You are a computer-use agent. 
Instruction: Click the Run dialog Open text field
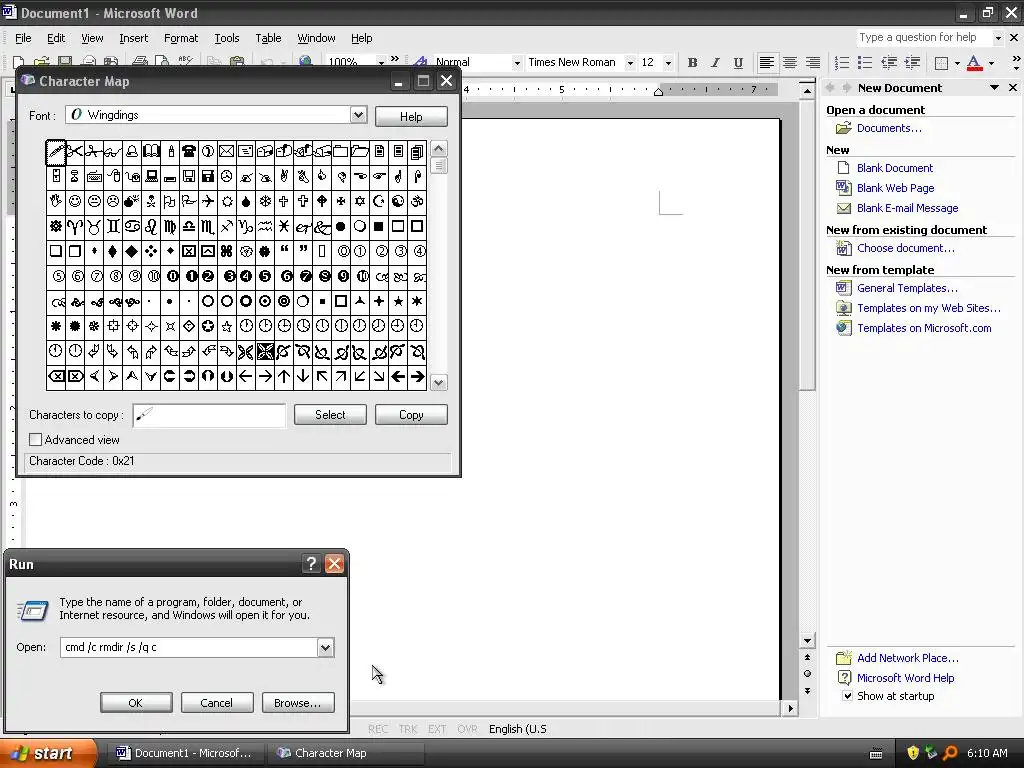coord(189,647)
